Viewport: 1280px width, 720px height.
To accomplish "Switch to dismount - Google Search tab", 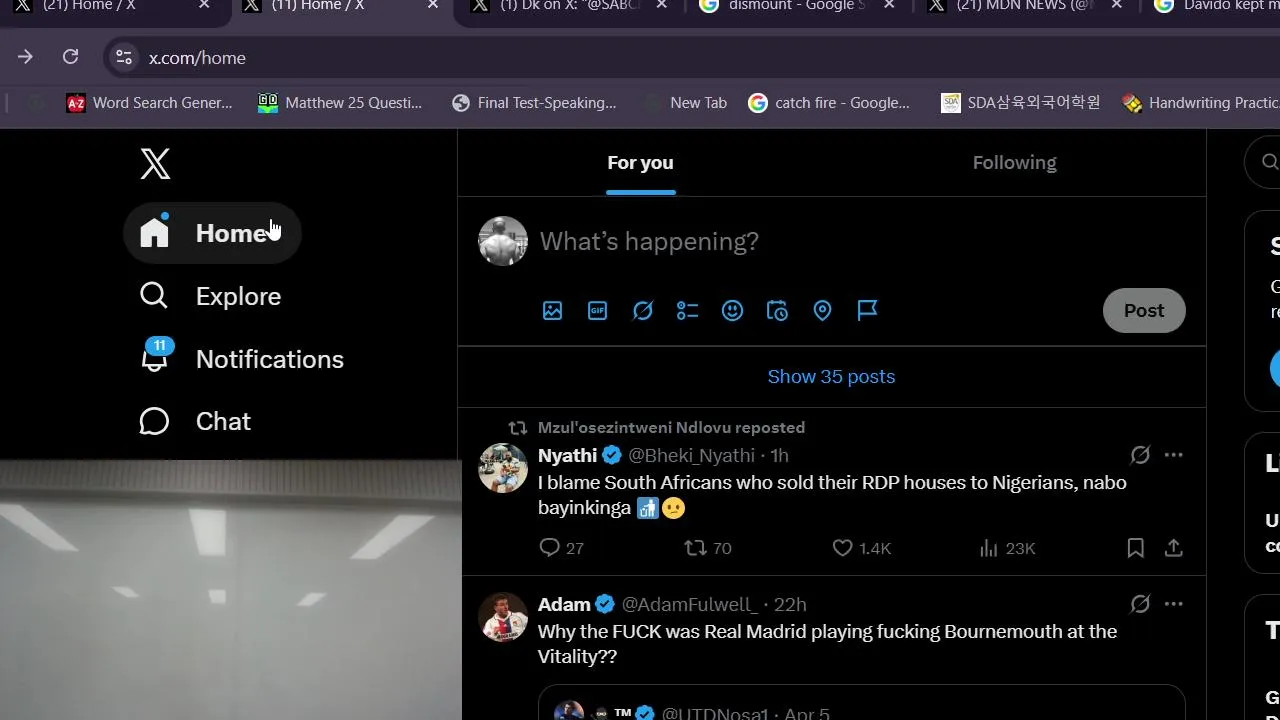I will (796, 6).
